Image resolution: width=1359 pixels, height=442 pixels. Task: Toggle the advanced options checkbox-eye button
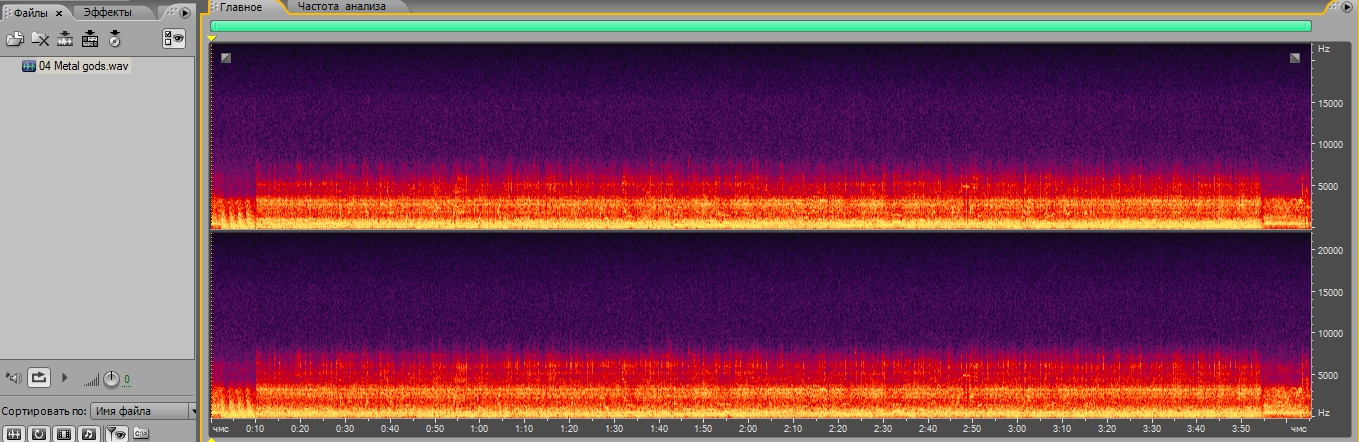(x=175, y=39)
